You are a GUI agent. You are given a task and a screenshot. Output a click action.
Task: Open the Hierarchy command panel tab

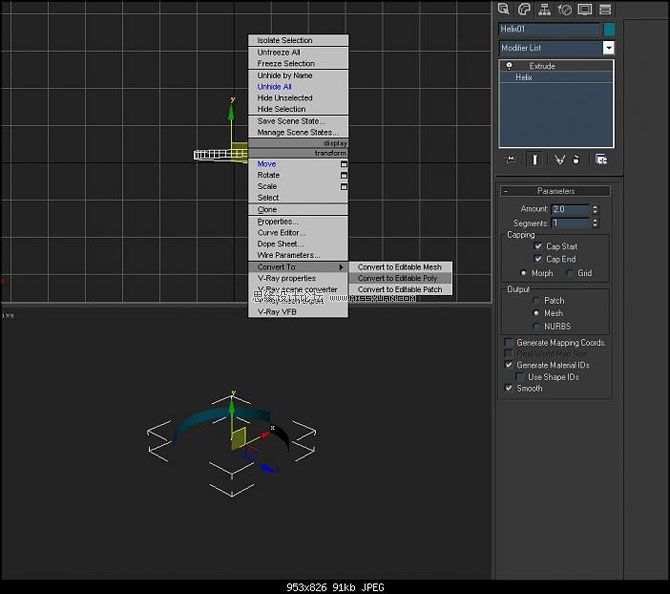(x=544, y=9)
